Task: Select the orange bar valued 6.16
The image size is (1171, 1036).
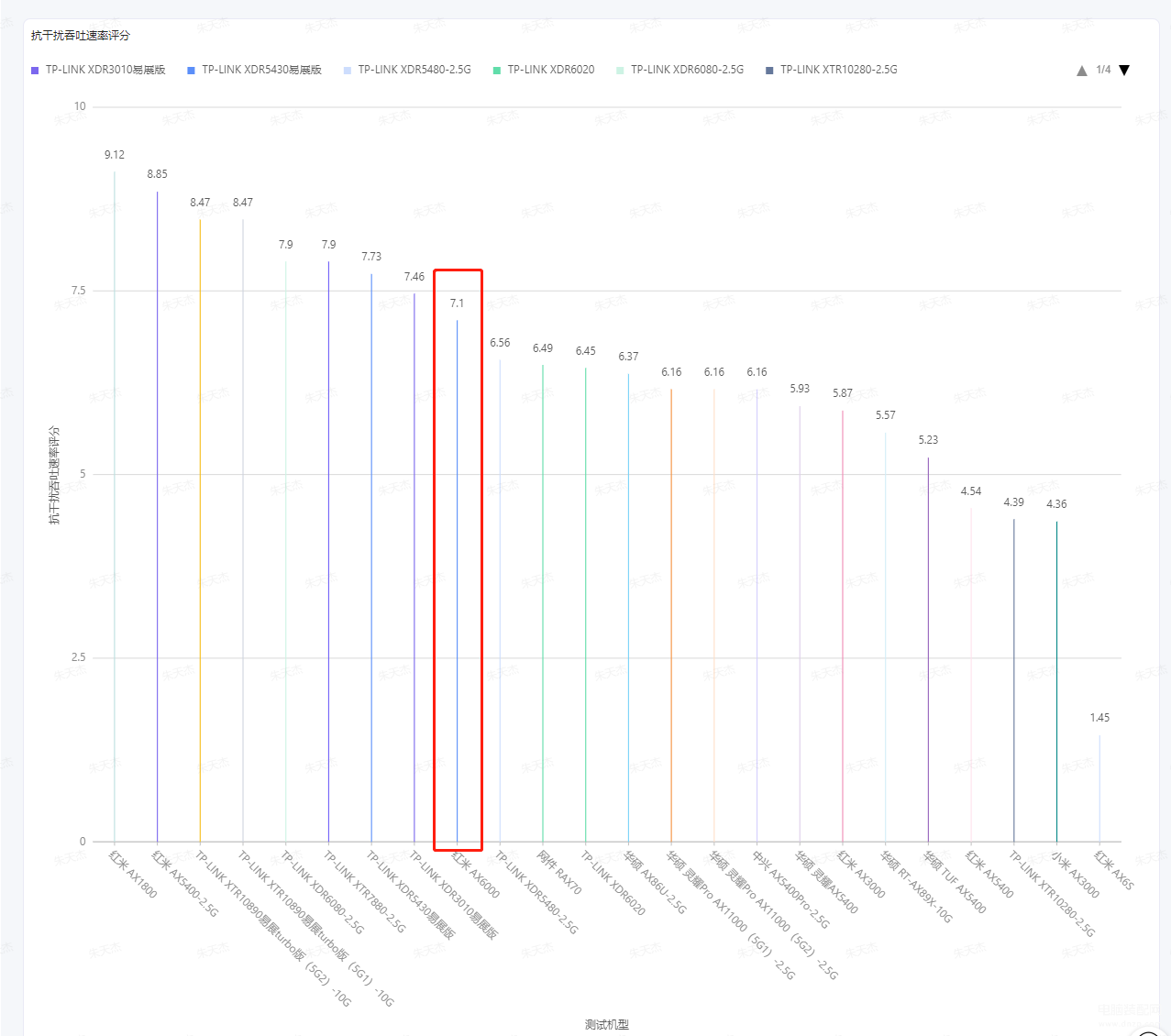Action: (x=671, y=615)
